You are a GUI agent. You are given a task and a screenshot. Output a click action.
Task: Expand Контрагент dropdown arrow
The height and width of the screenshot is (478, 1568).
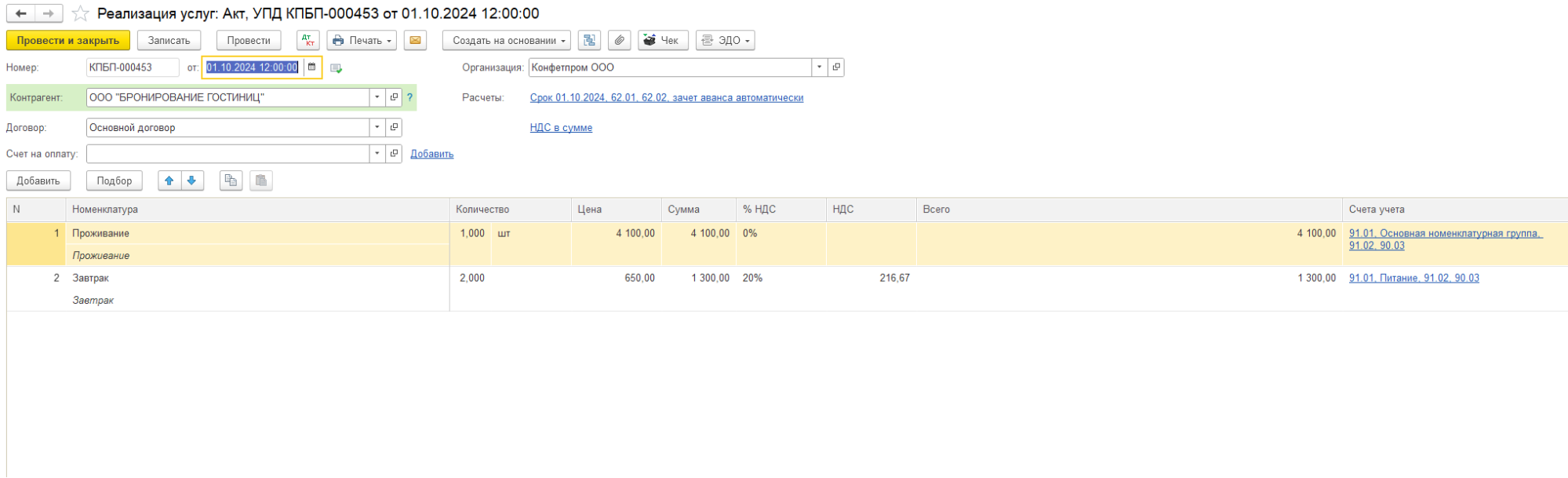pos(377,97)
